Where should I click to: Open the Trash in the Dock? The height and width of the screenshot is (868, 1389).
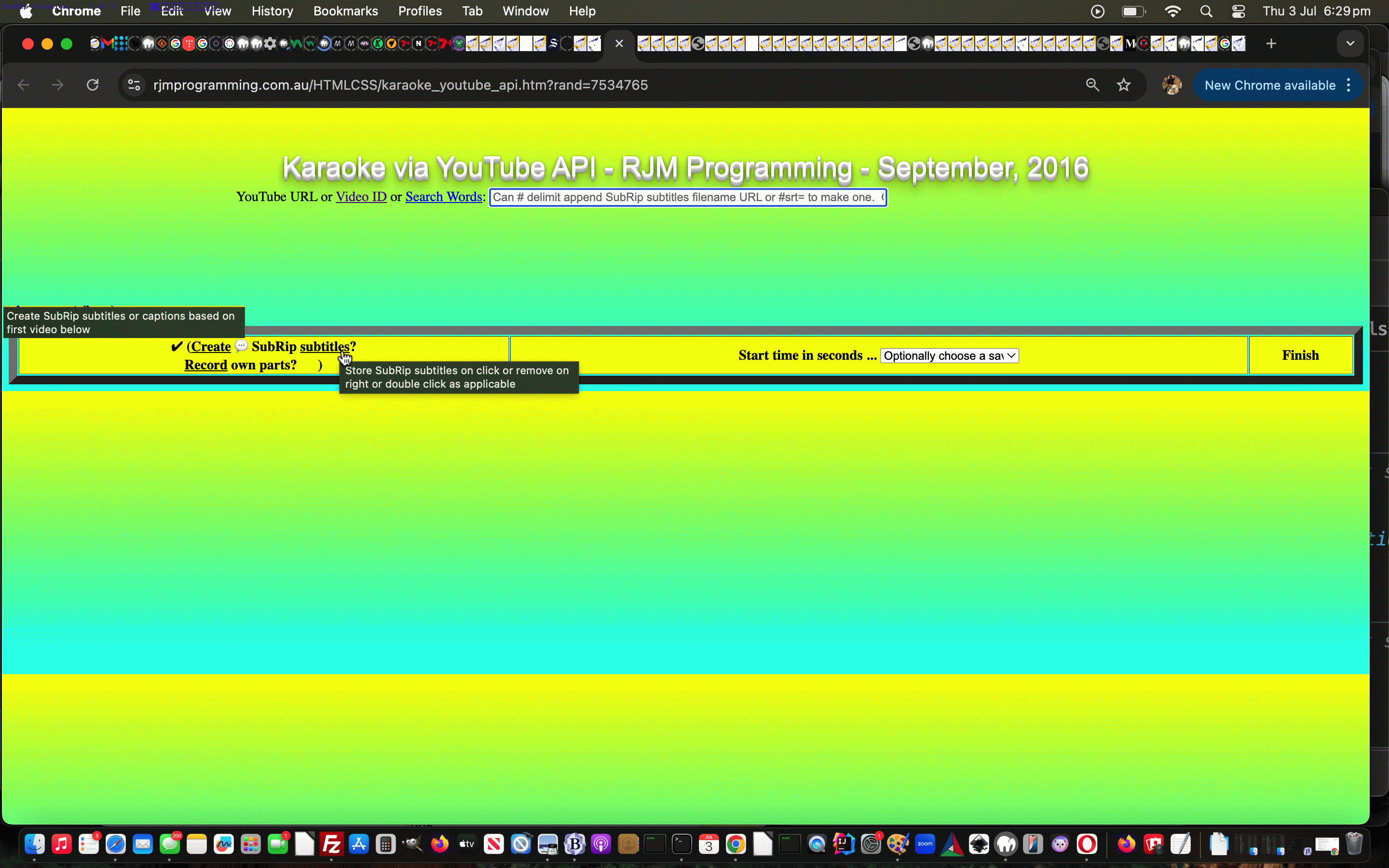pos(1354,843)
